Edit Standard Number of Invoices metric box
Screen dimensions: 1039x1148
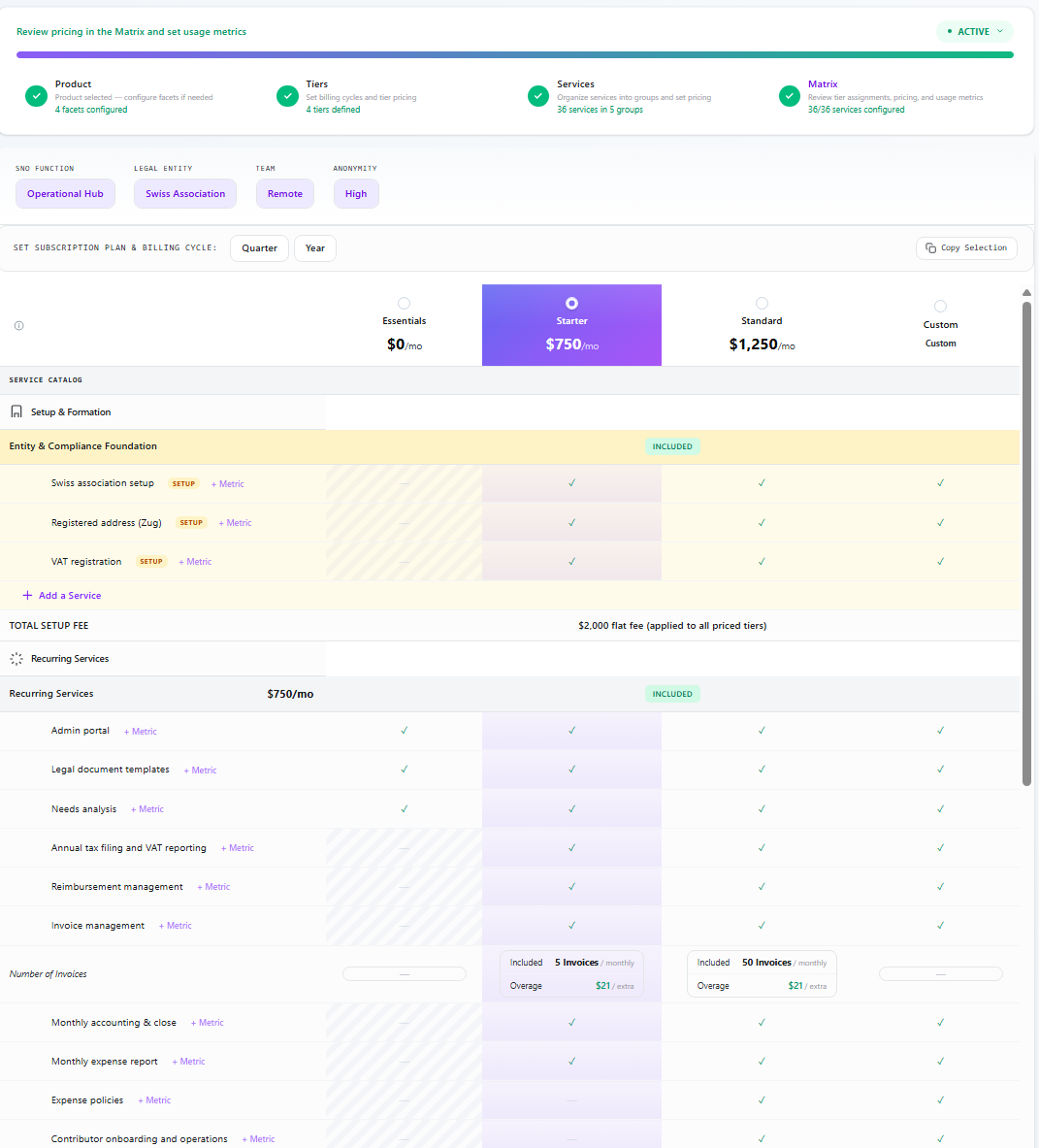(762, 973)
